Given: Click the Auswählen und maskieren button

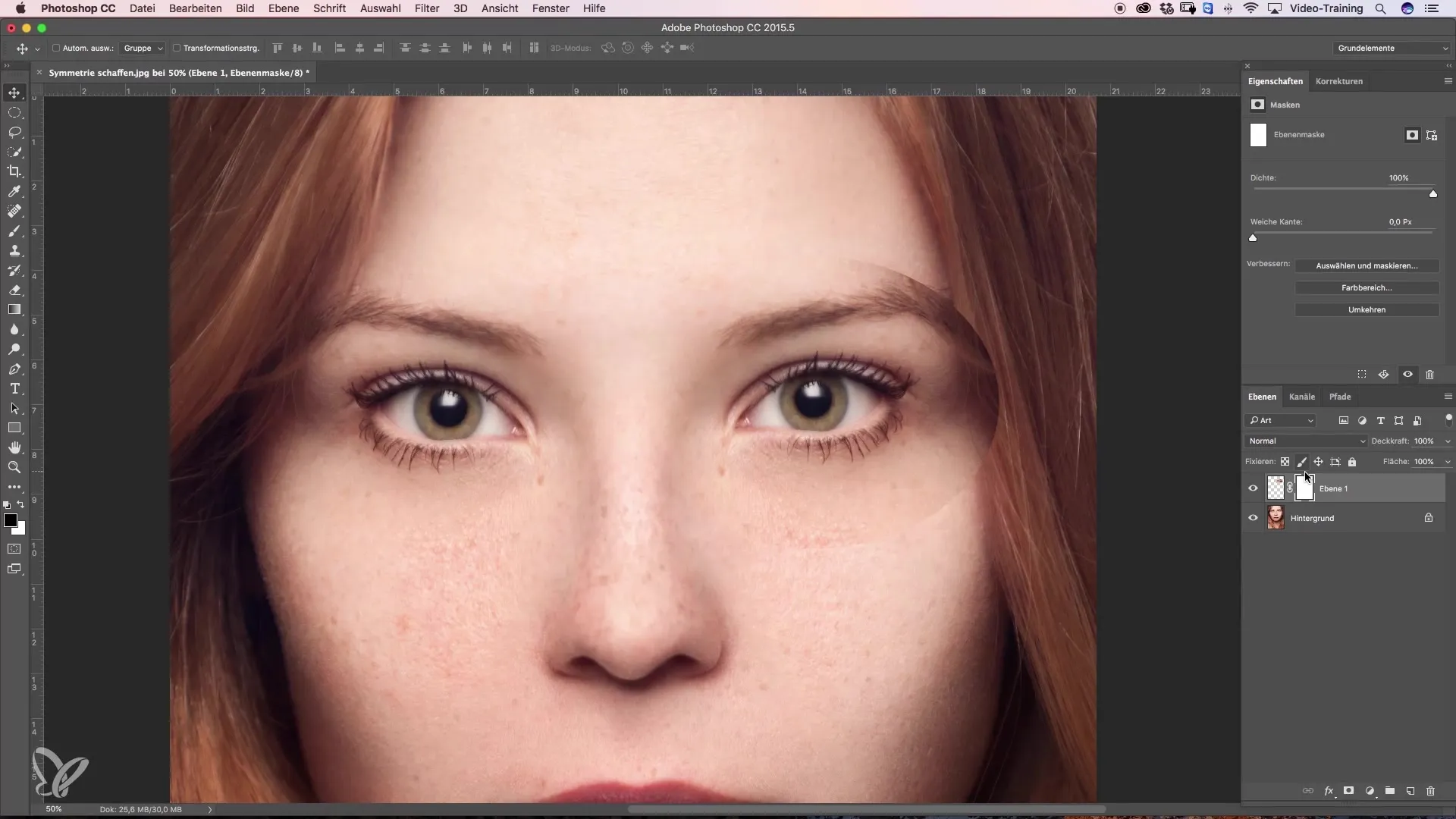Looking at the screenshot, I should 1367,266.
